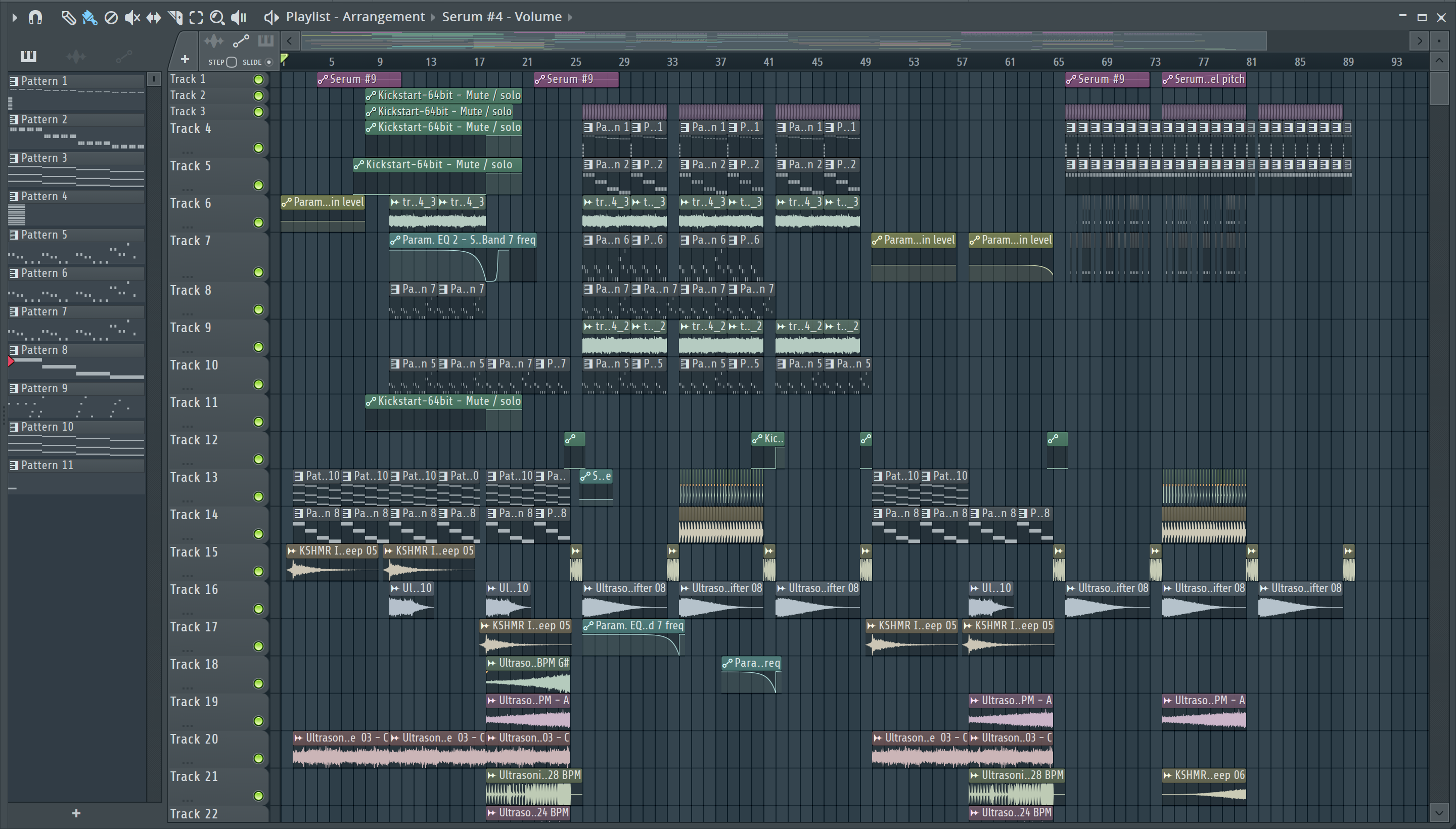The image size is (1456, 829).
Task: Open the Pattern 6 clip menu icon
Action: click(x=14, y=273)
